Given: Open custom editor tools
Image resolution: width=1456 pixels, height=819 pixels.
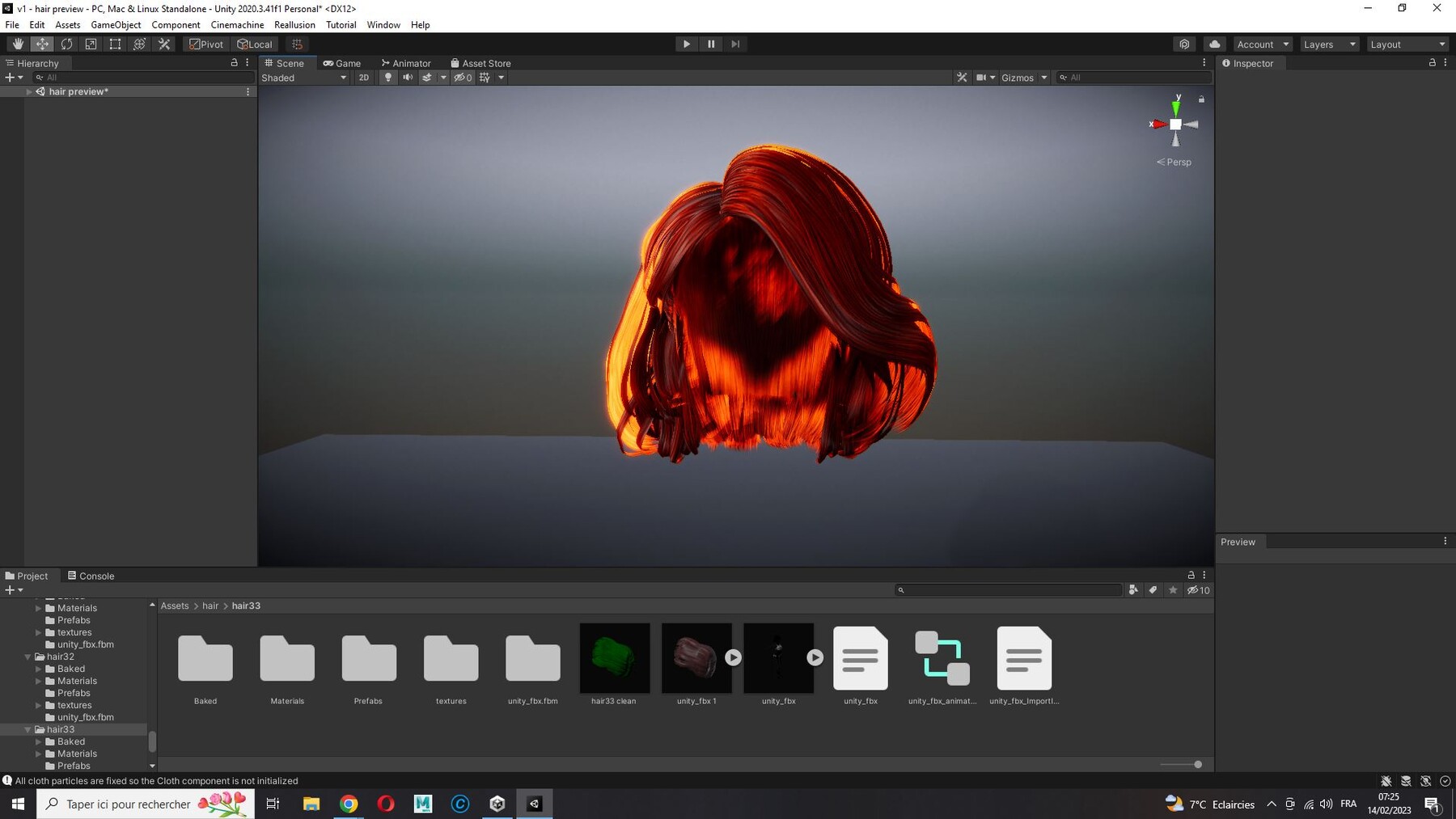Looking at the screenshot, I should (164, 44).
